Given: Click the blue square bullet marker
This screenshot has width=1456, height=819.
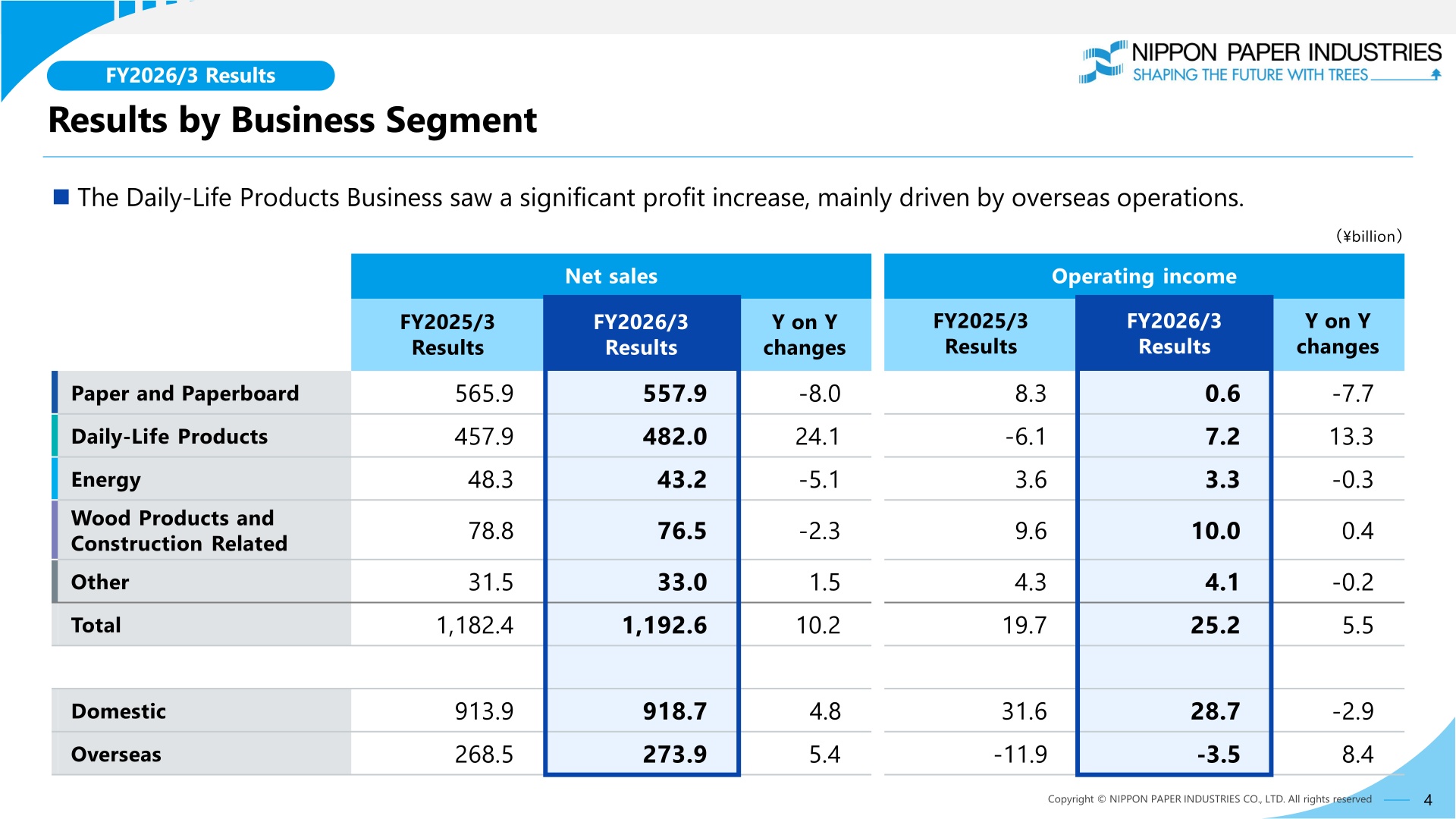Looking at the screenshot, I should click(x=61, y=198).
